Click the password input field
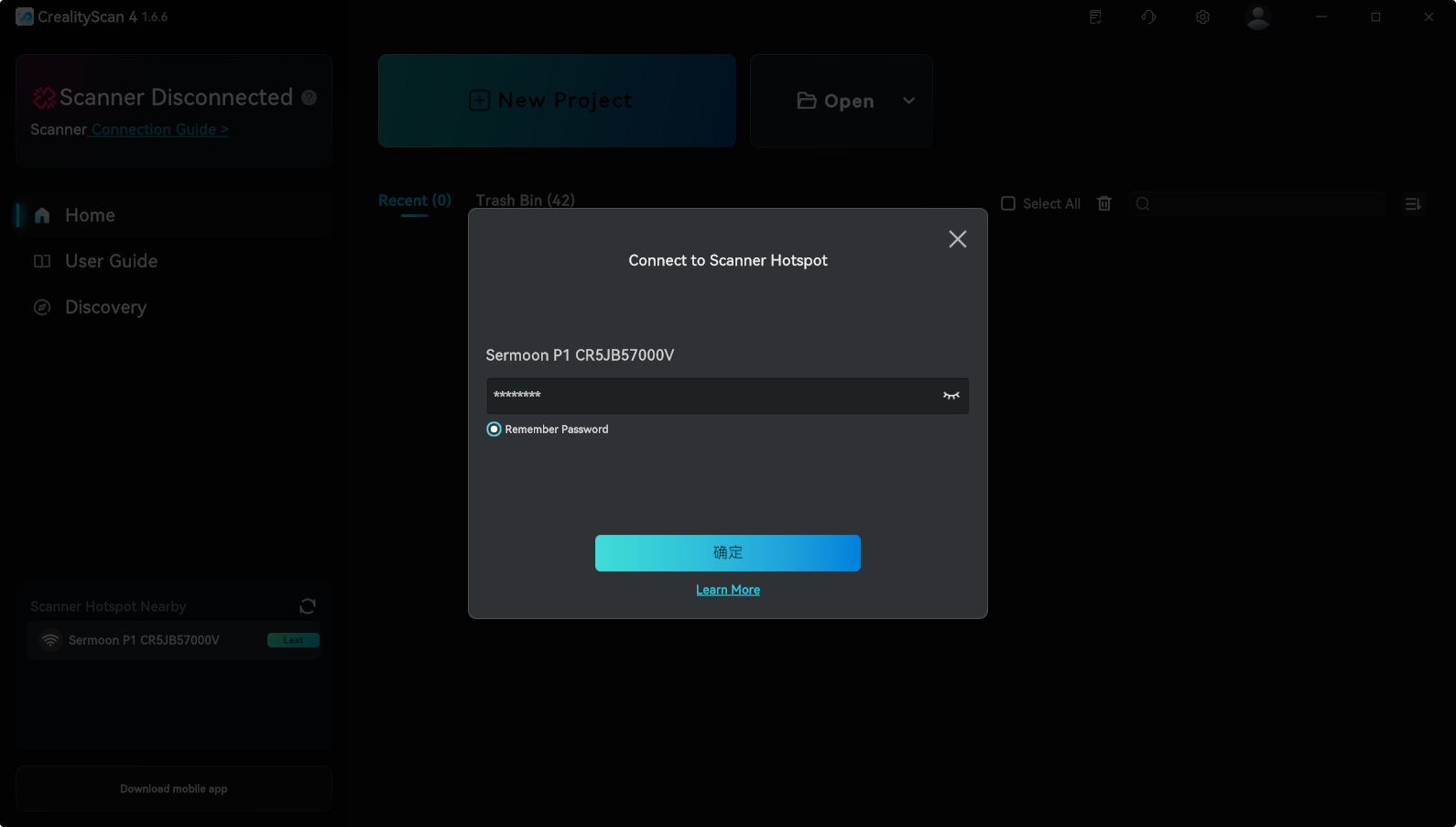The height and width of the screenshot is (827, 1456). click(x=710, y=396)
